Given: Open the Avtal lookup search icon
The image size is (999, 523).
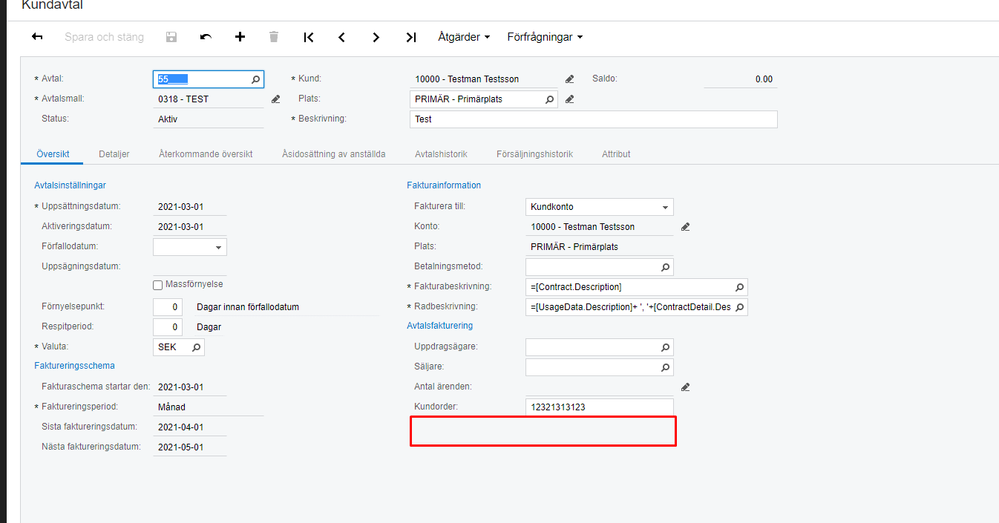Looking at the screenshot, I should (256, 79).
